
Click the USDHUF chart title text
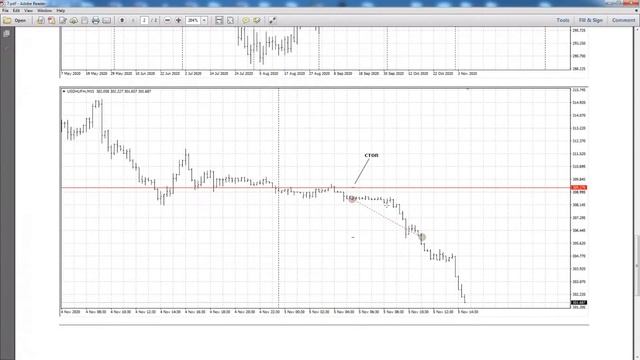[x=109, y=91]
